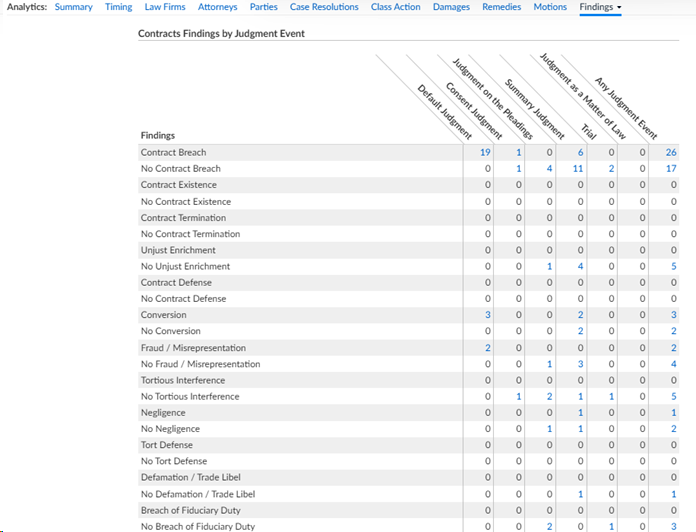The height and width of the screenshot is (532, 696).
Task: Select the Tort Defense row label
Action: click(167, 445)
